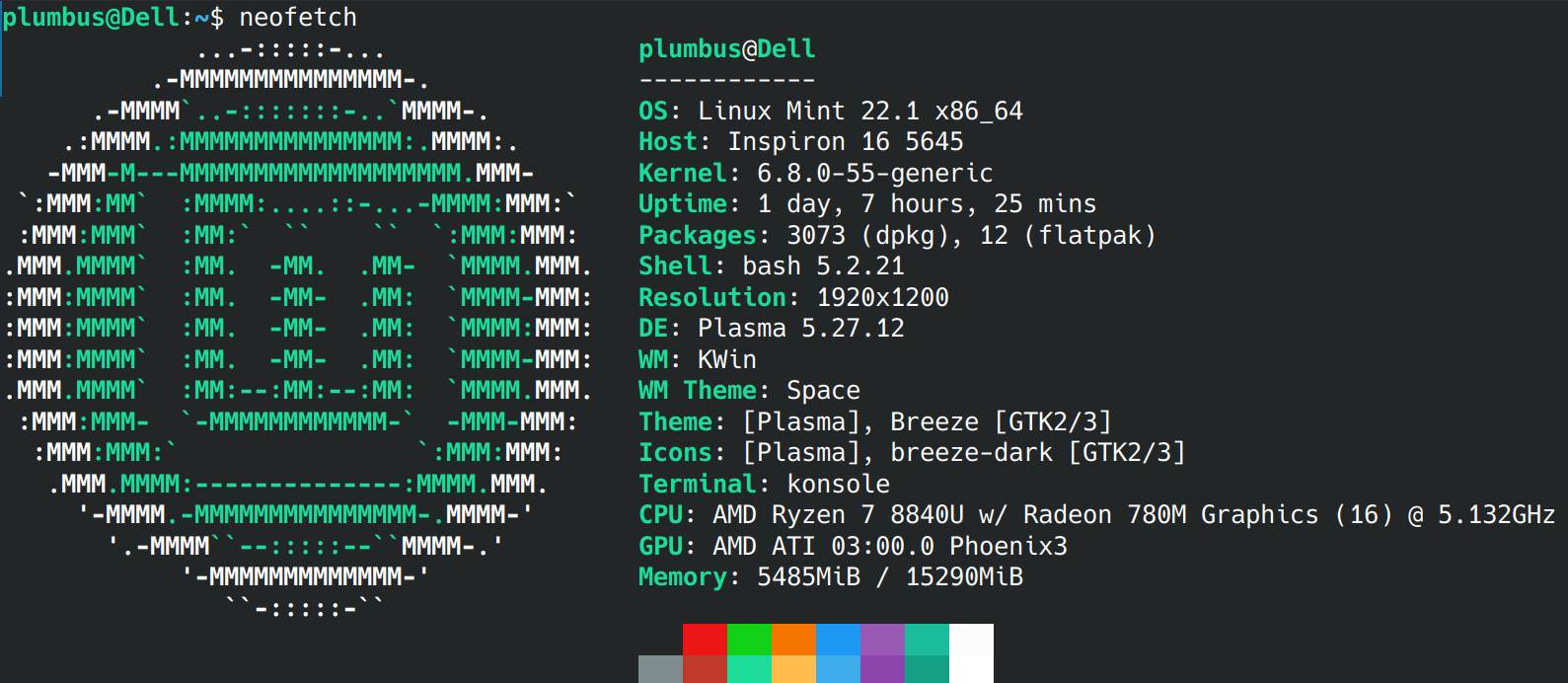This screenshot has width=1568, height=683.
Task: Click the 'Space' WM theme value
Action: click(x=824, y=391)
